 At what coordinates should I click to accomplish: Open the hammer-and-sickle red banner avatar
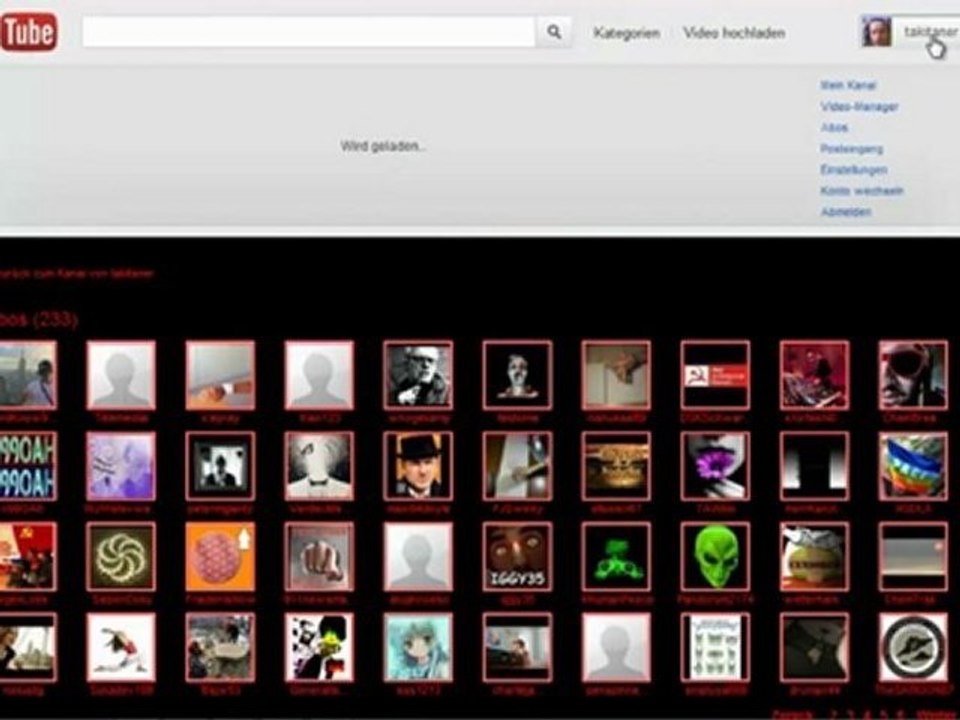point(715,375)
